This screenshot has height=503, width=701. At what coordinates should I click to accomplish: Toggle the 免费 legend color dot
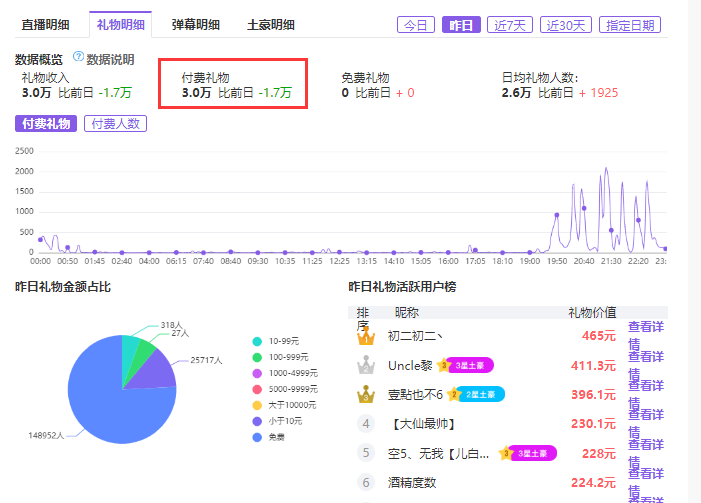[x=257, y=437]
